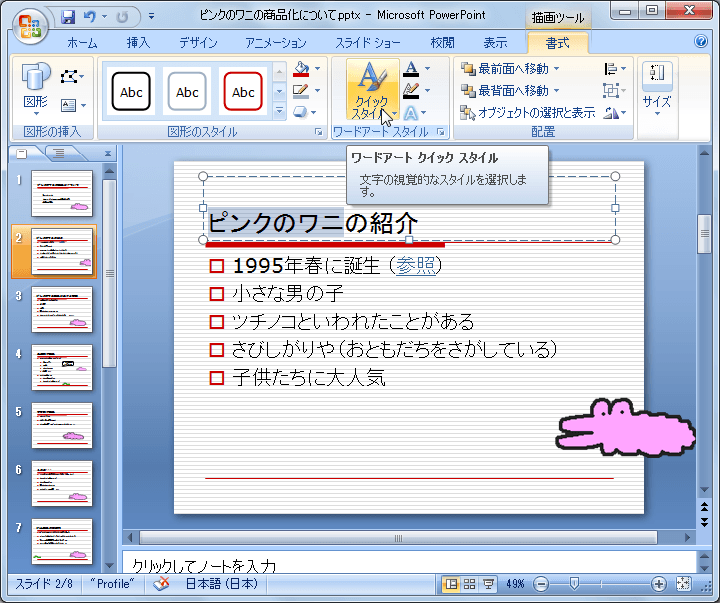The image size is (720, 603).
Task: Follow the 参照 hyperlink on the slide
Action: coord(416,265)
